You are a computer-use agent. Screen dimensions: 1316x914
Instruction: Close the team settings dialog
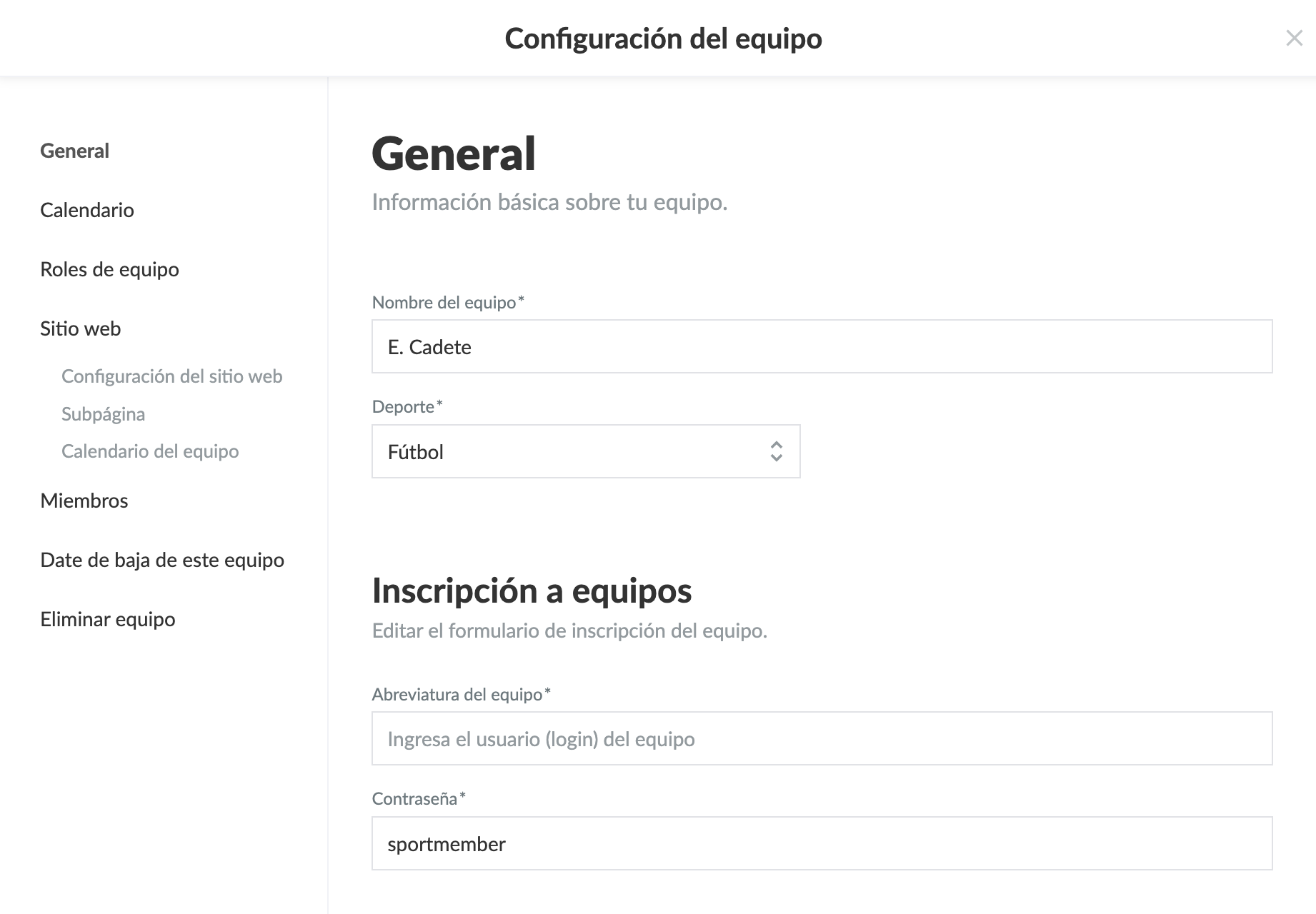point(1294,39)
